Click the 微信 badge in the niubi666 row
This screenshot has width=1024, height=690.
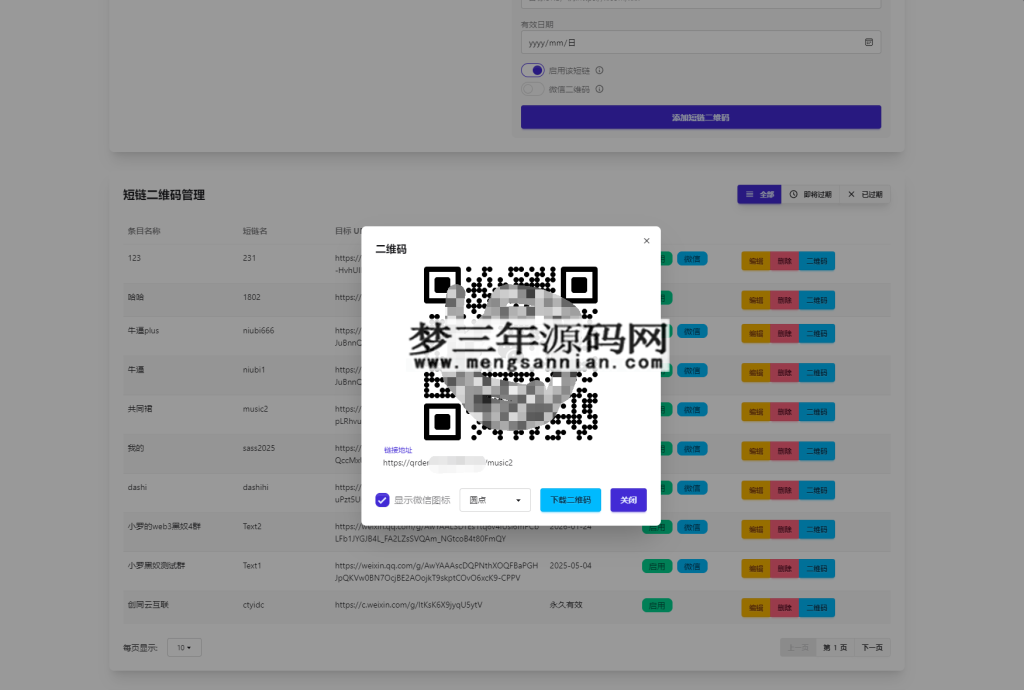pos(692,332)
